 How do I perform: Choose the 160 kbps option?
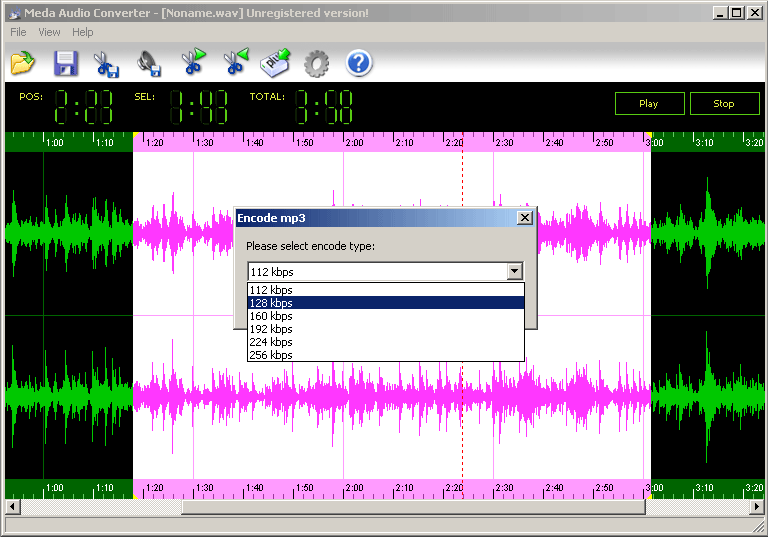[385, 316]
